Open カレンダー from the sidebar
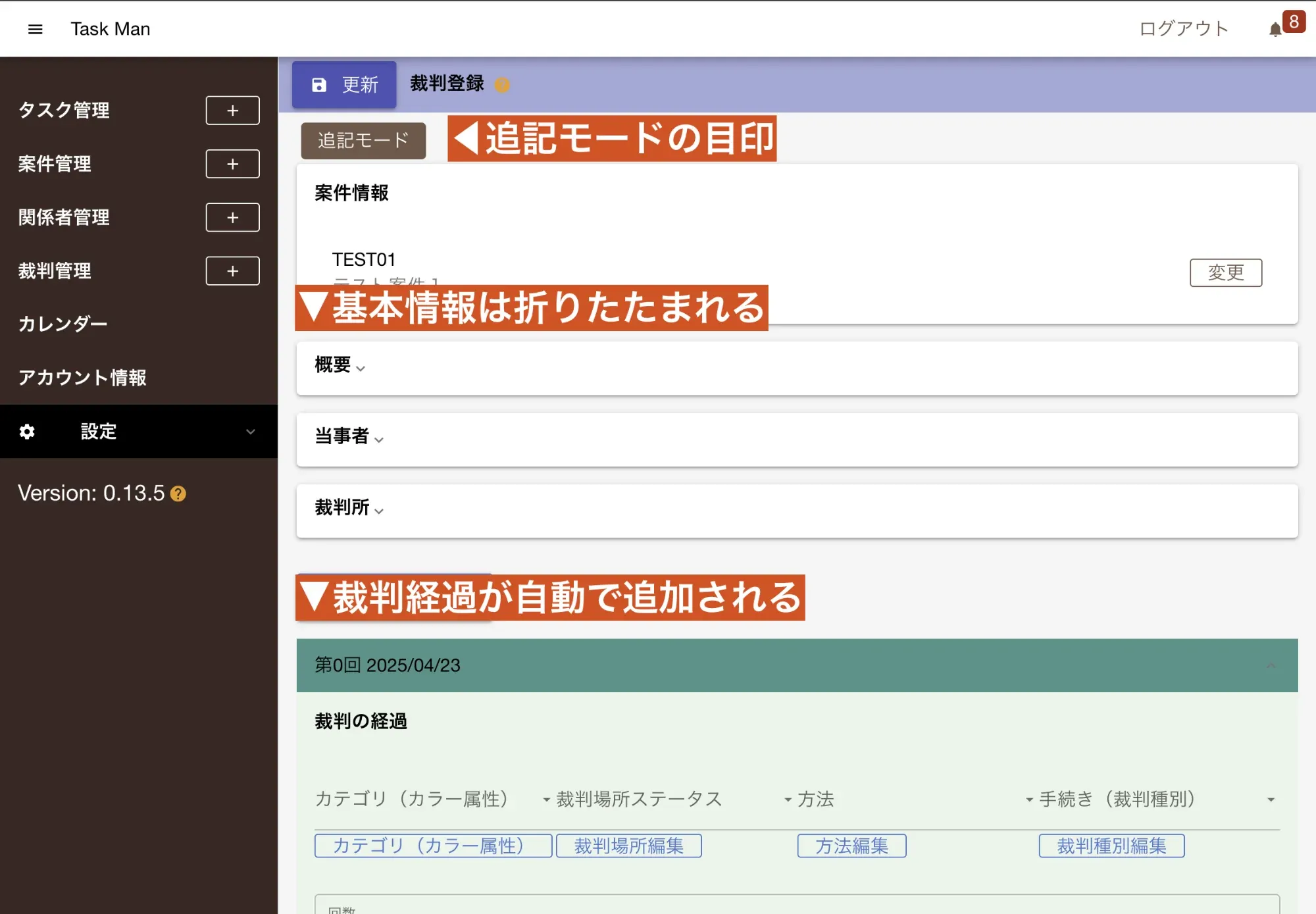Viewport: 1316px width, 914px height. [x=63, y=324]
